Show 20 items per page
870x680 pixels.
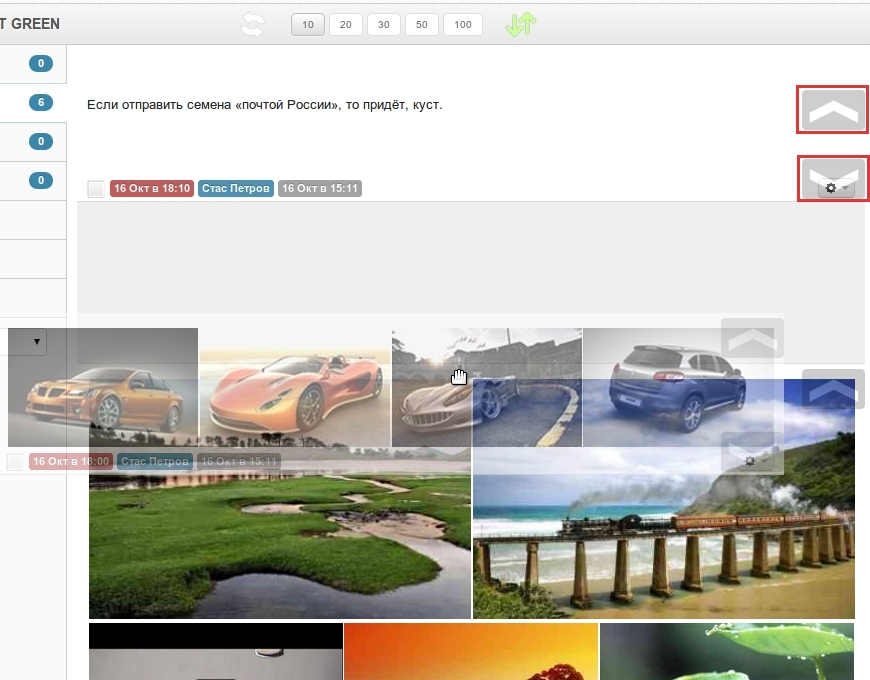click(346, 25)
